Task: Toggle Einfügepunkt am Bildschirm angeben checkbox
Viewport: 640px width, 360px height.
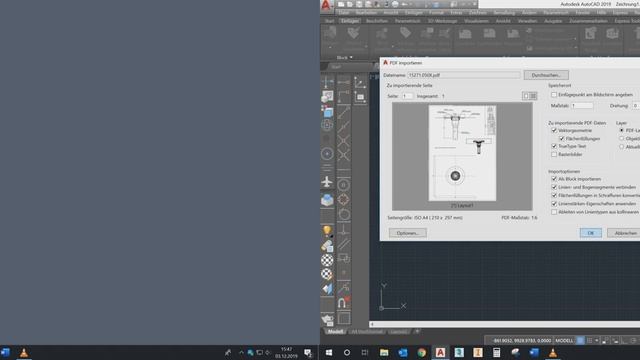Action: click(x=554, y=95)
